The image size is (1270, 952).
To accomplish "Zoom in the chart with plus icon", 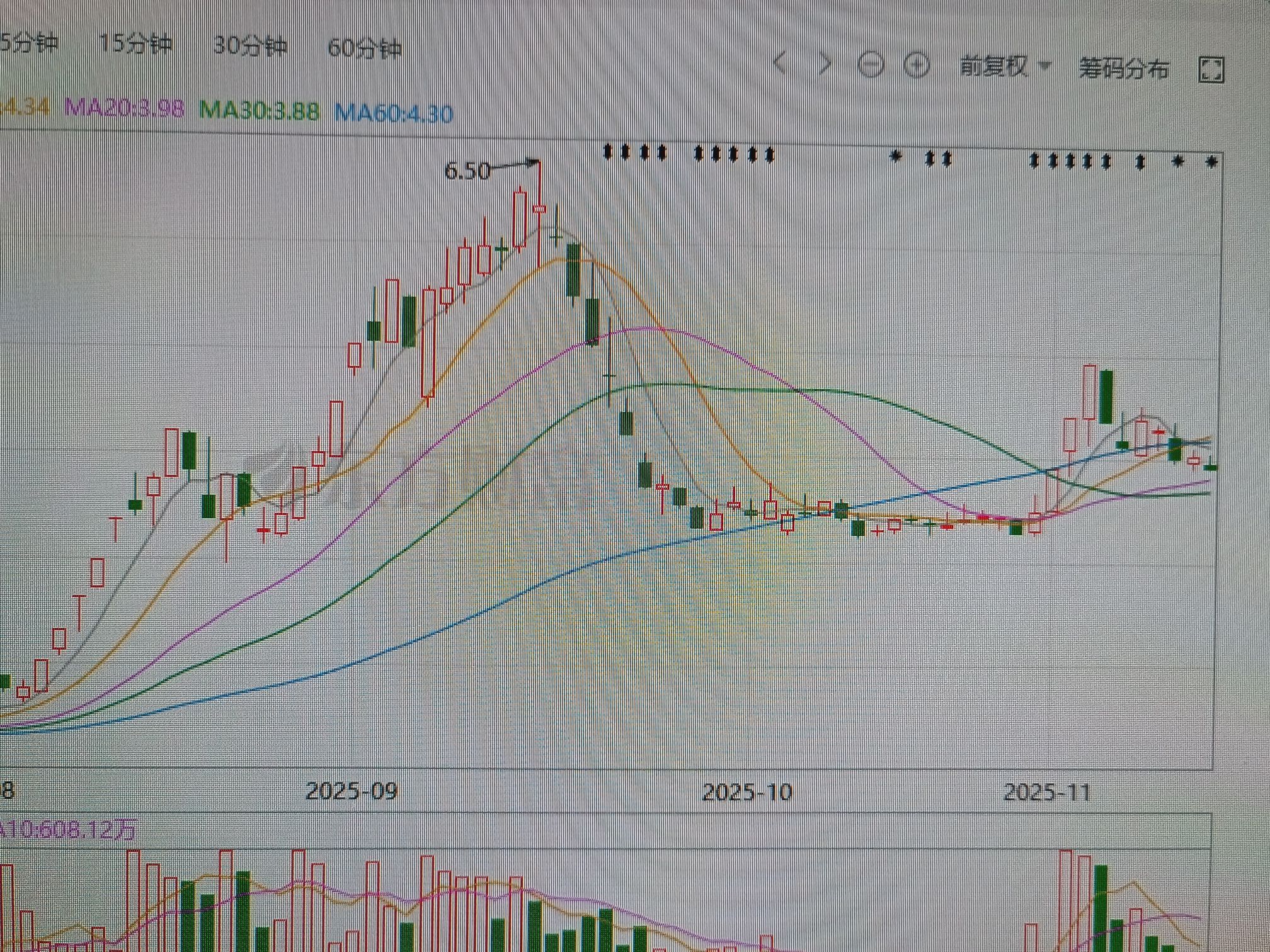I will [917, 65].
